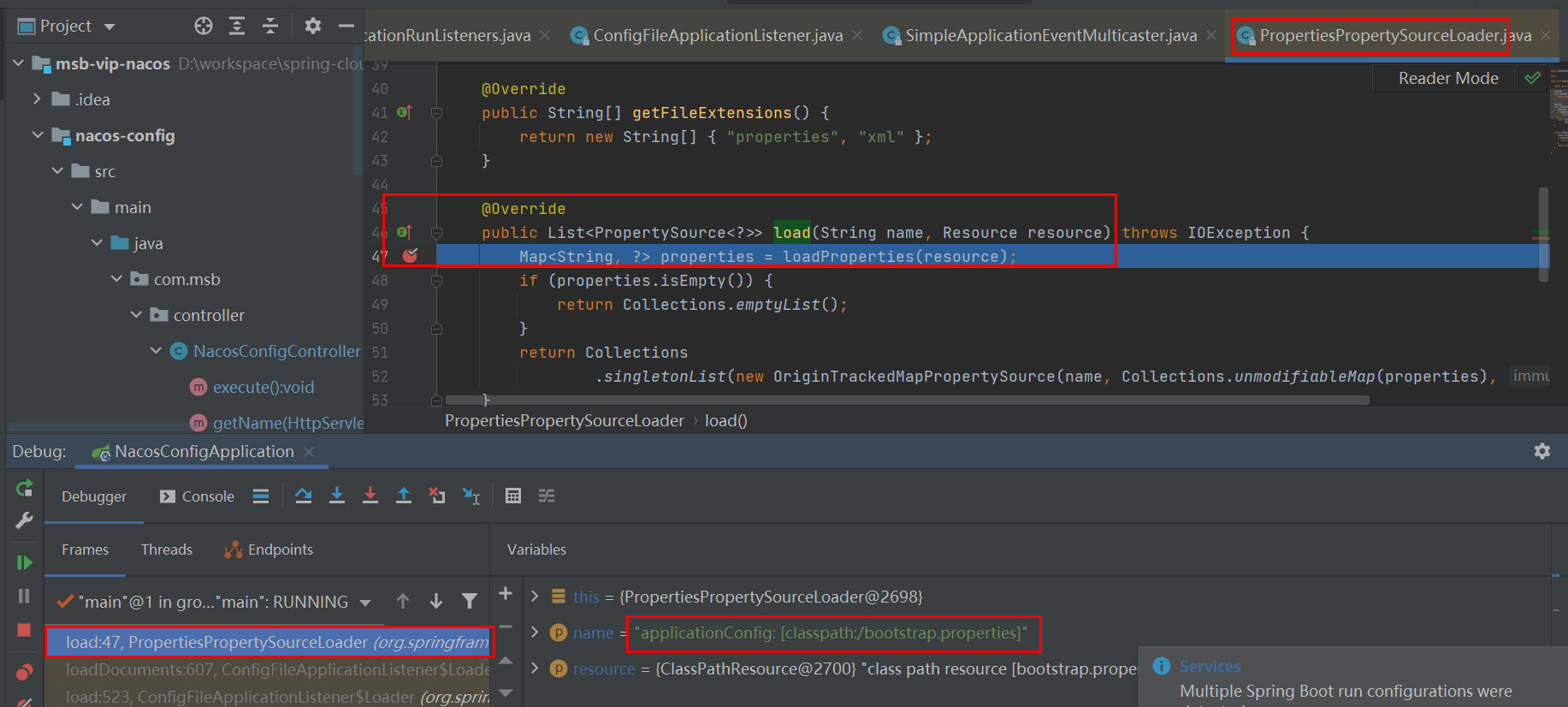
Task: Toggle breakpoint on line 47
Action: coord(411,255)
